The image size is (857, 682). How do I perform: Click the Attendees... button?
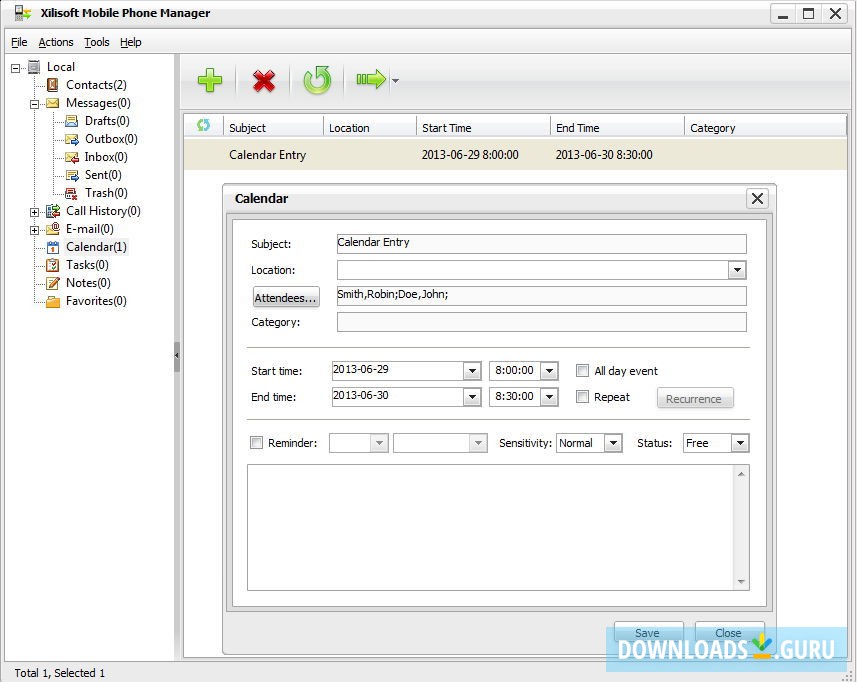[x=286, y=298]
